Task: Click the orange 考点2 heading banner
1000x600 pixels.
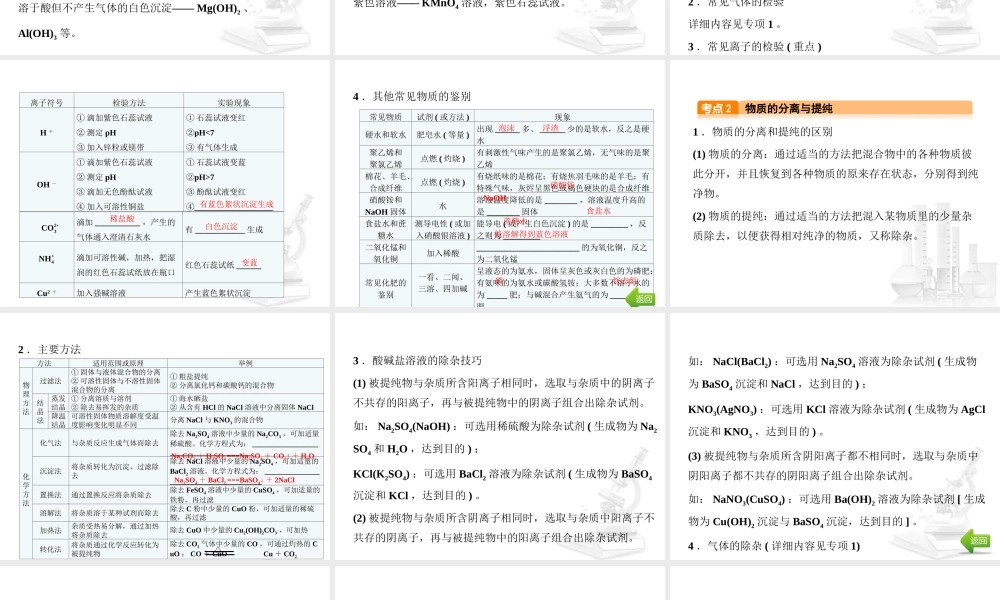Action: (835, 108)
